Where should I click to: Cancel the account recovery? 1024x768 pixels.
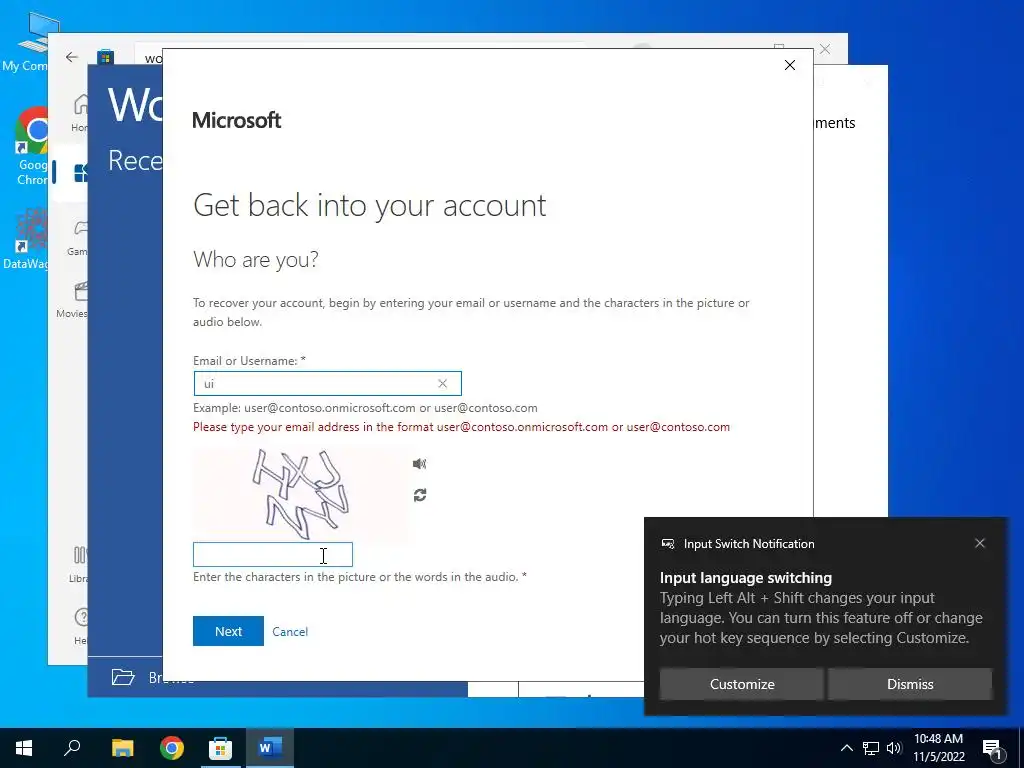[290, 632]
